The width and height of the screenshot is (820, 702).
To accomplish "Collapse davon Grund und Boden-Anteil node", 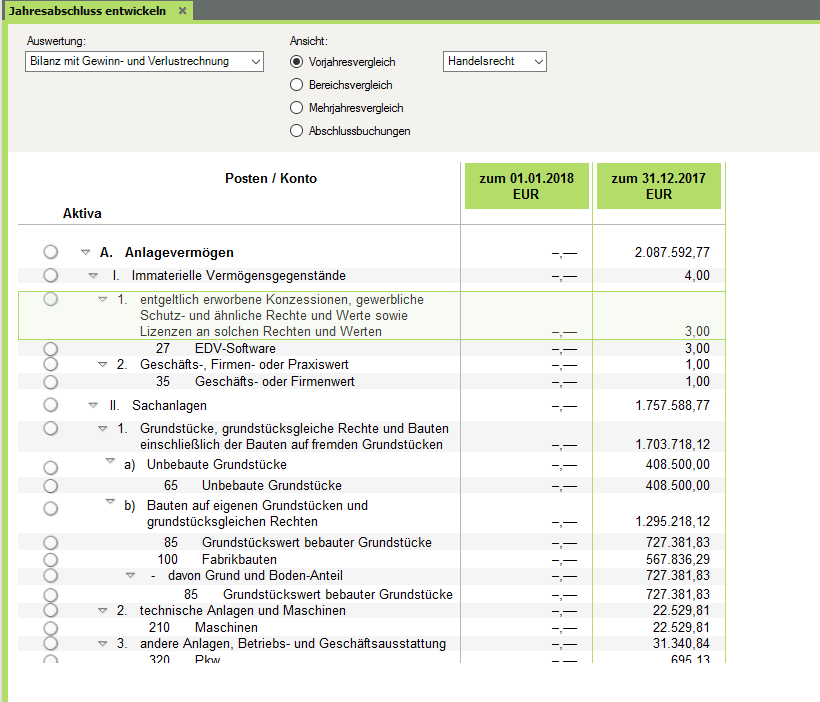I will (x=130, y=575).
